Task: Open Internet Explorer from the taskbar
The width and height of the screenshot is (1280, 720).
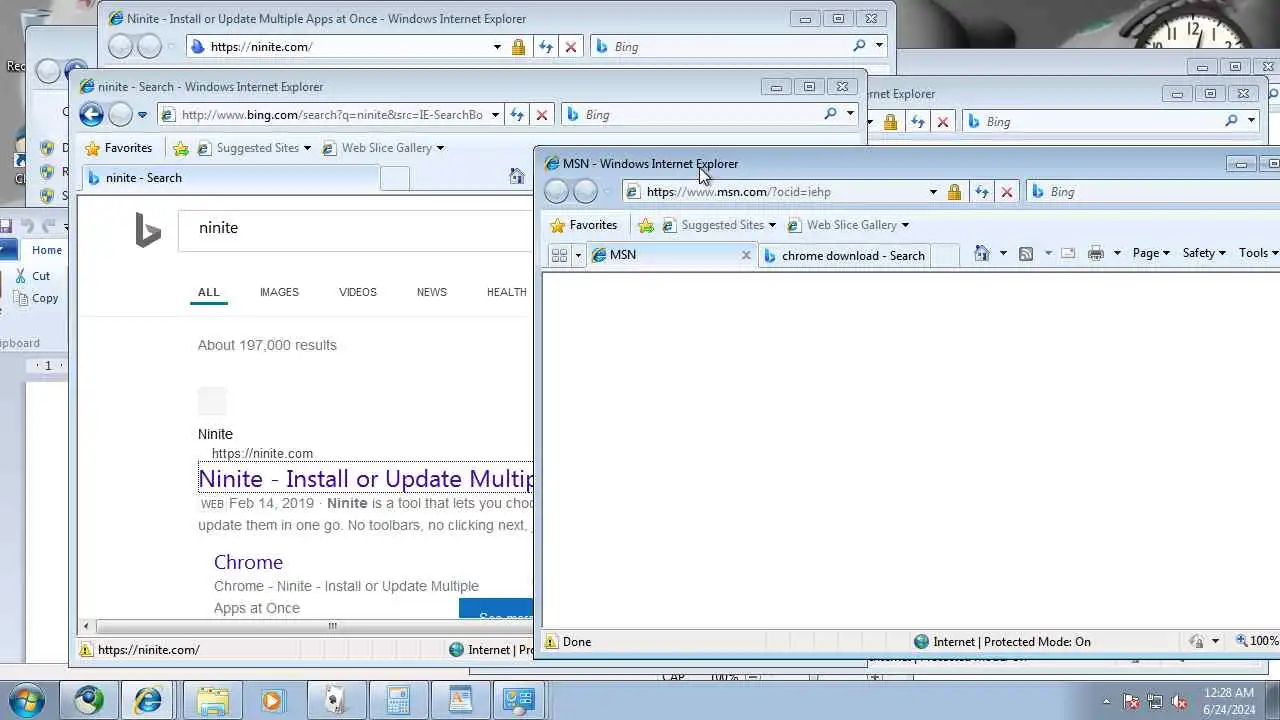Action: pyautogui.click(x=148, y=700)
